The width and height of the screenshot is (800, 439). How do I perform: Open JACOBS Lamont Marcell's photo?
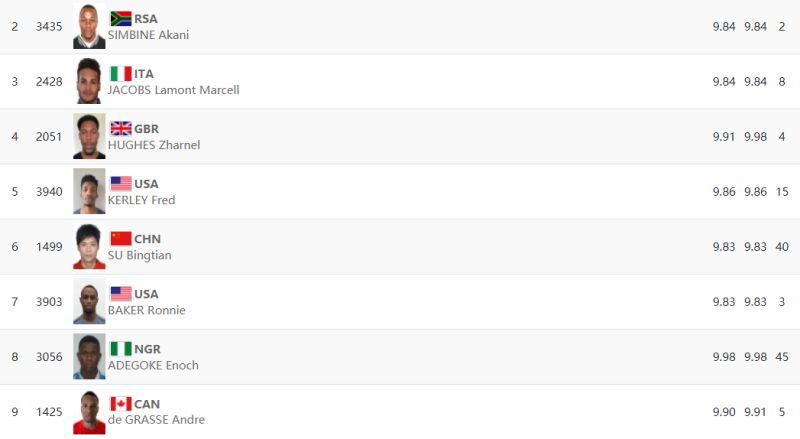click(89, 82)
